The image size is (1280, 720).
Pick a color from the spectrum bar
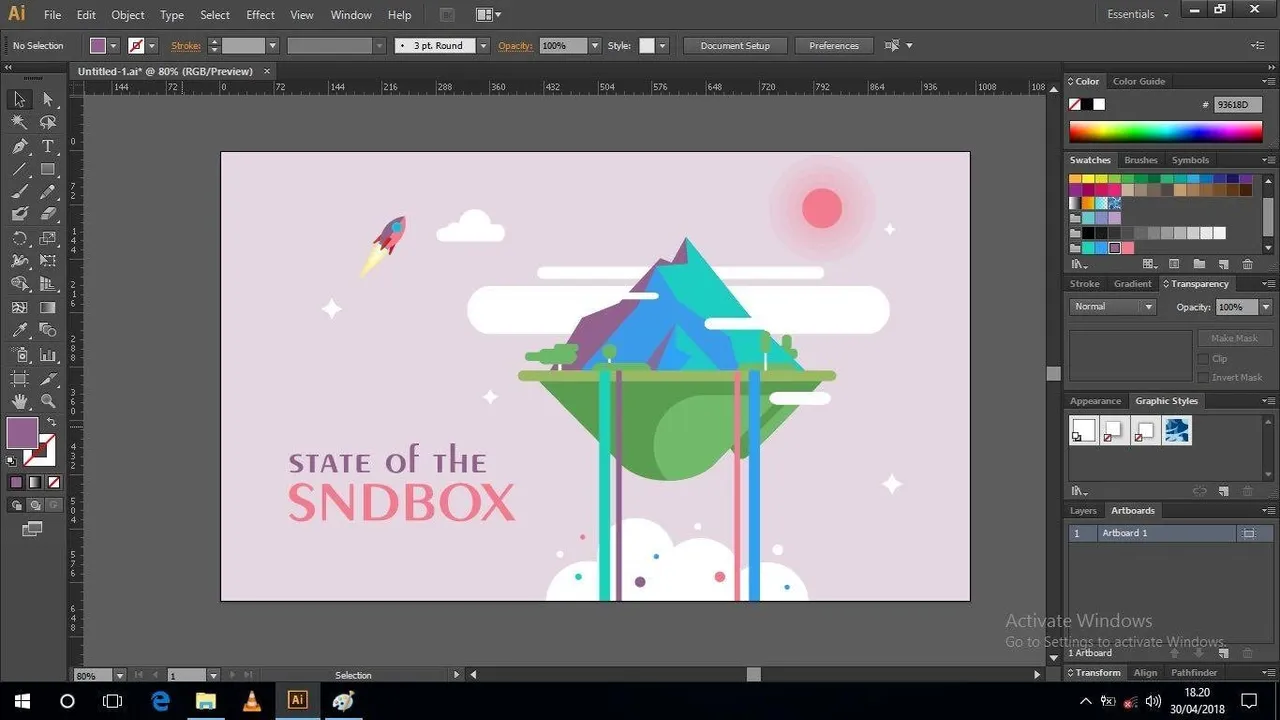click(1166, 132)
